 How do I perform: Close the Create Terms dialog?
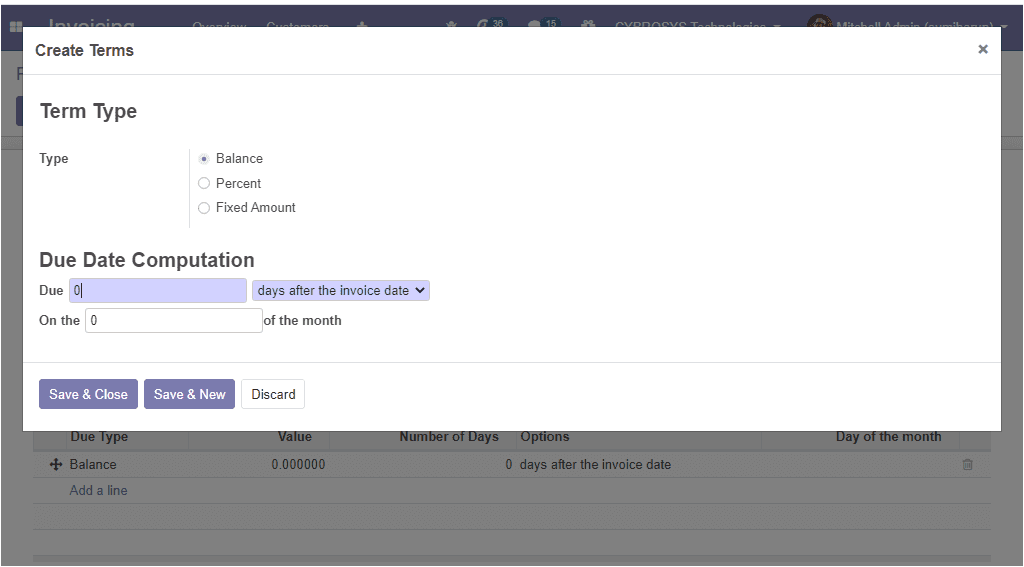pyautogui.click(x=982, y=49)
